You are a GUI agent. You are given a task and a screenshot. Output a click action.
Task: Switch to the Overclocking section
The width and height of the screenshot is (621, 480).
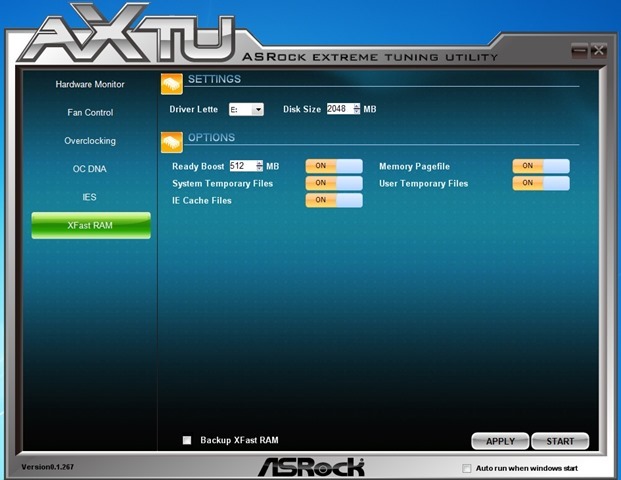click(90, 141)
